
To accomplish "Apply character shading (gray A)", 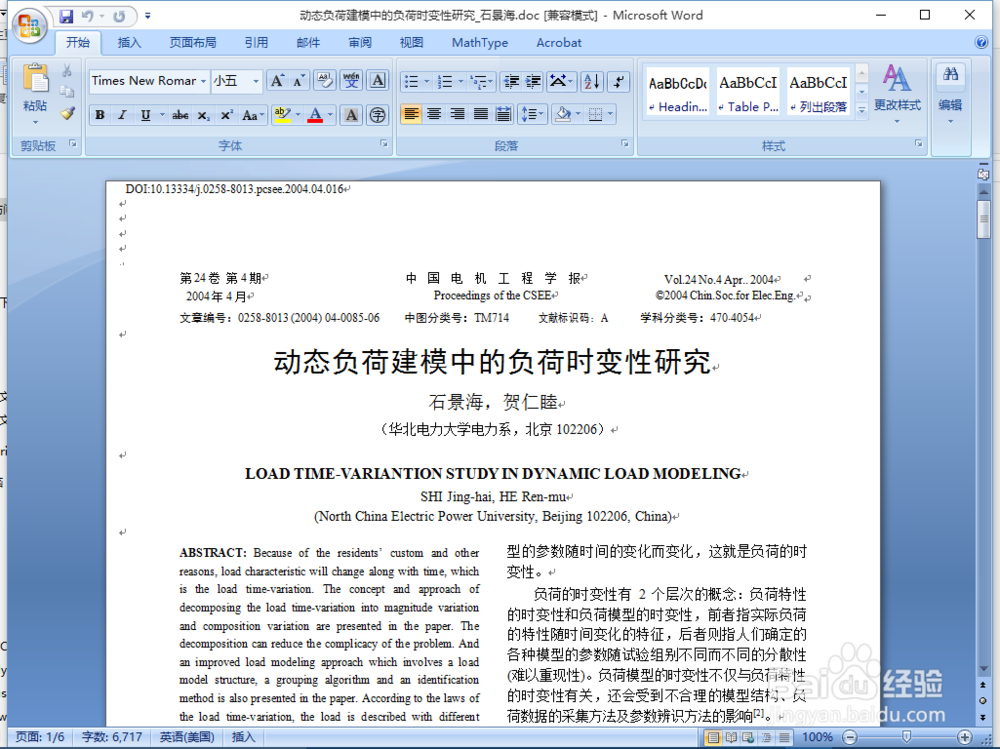I will (351, 115).
